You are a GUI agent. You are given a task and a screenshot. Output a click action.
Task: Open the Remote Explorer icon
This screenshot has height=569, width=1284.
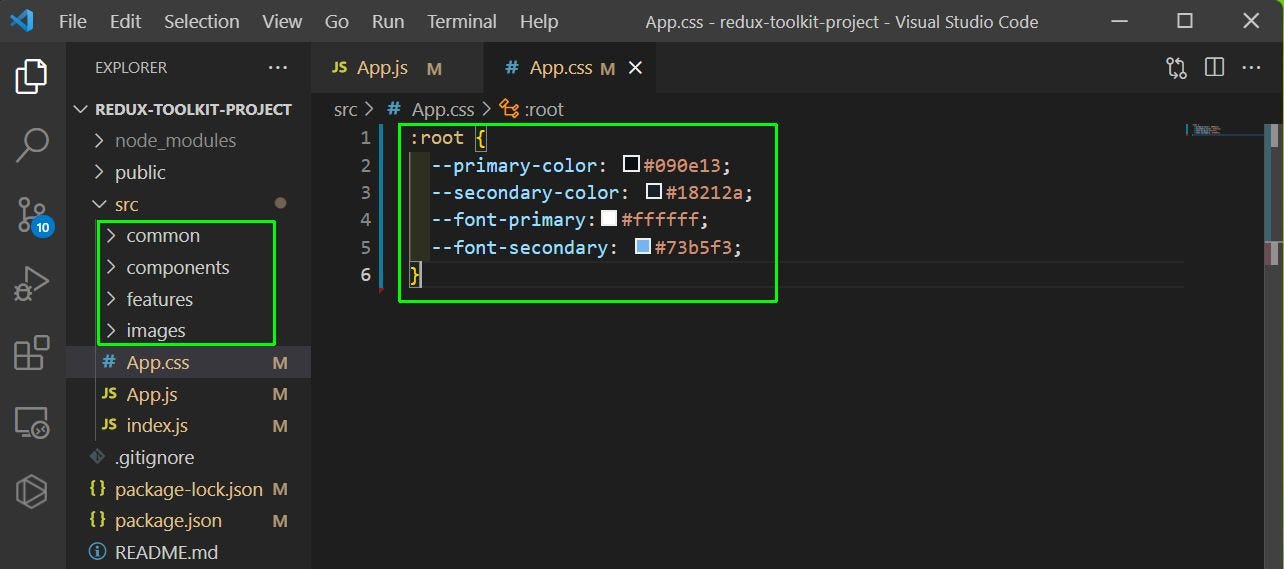(x=32, y=422)
